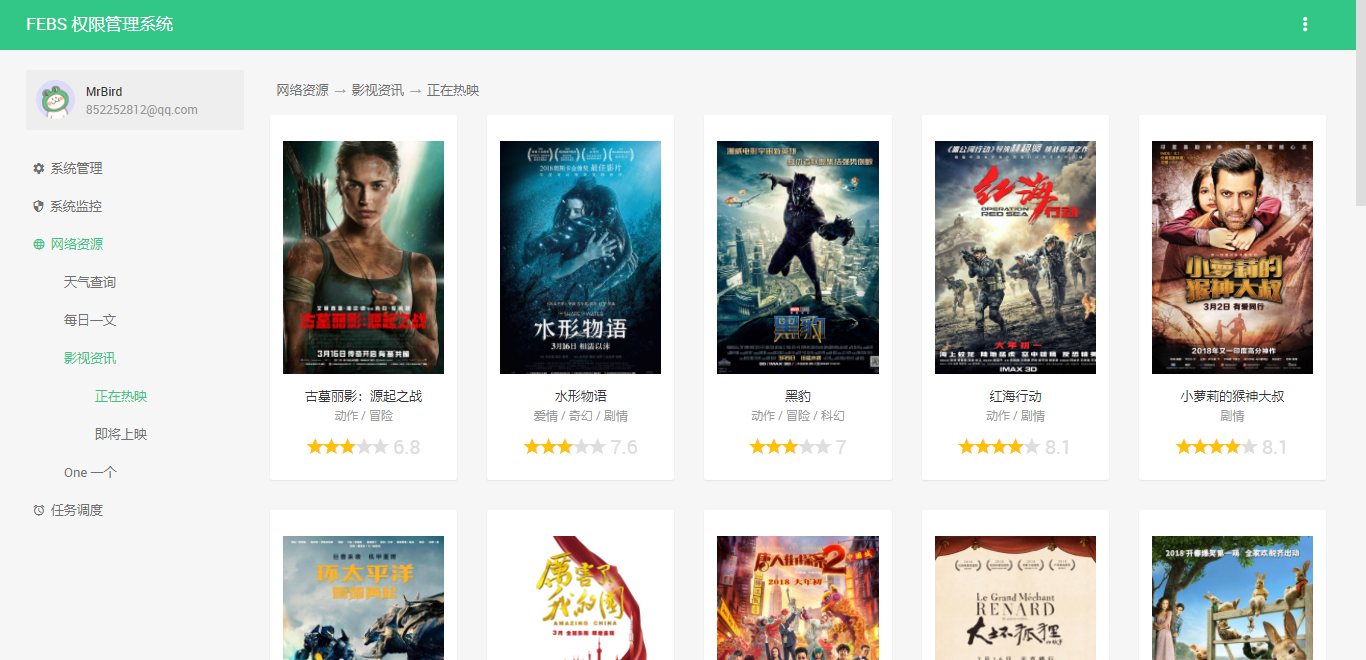This screenshot has width=1366, height=660.
Task: Open the rabbit movie poster in second row
Action: (1232, 598)
